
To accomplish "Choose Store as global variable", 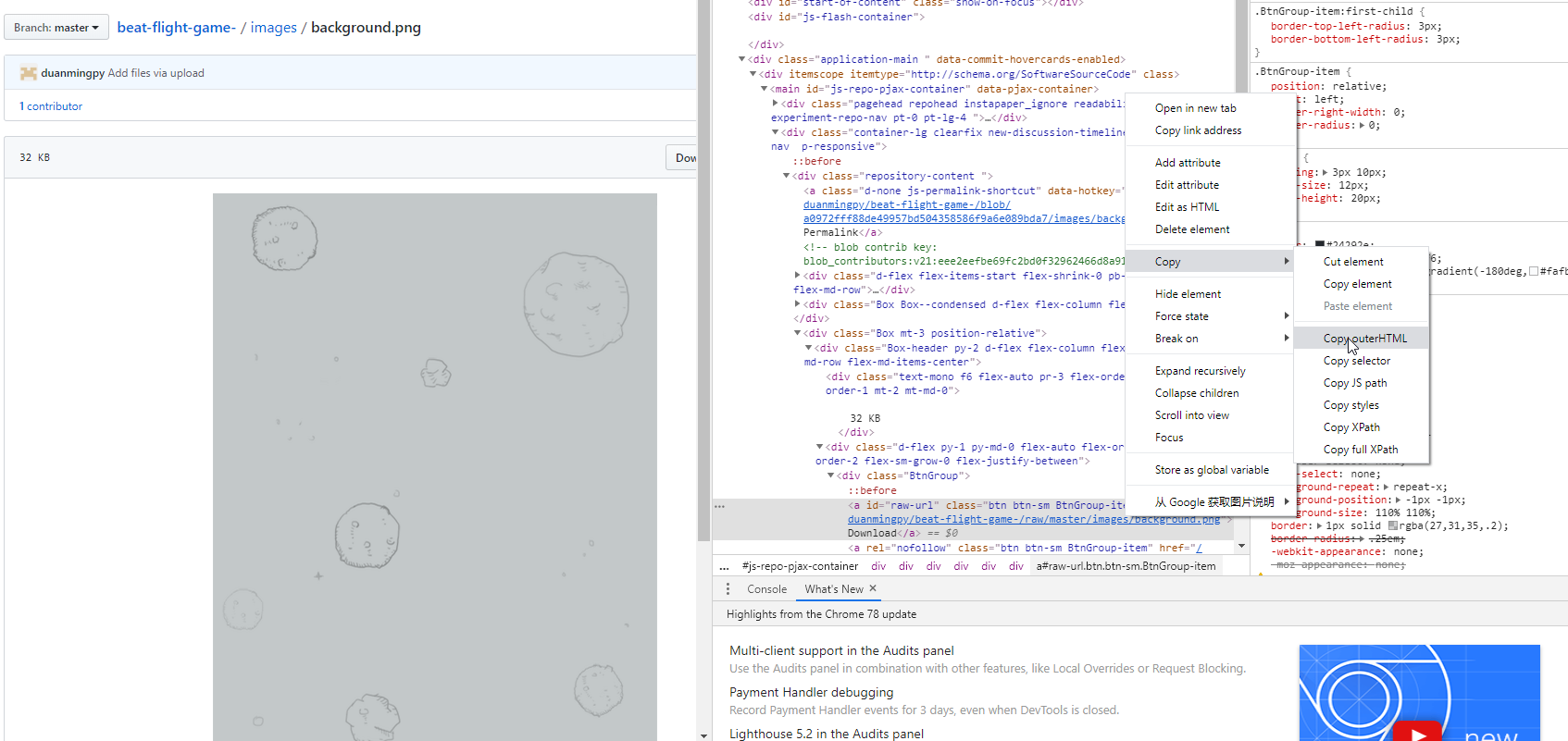I will pyautogui.click(x=1210, y=470).
